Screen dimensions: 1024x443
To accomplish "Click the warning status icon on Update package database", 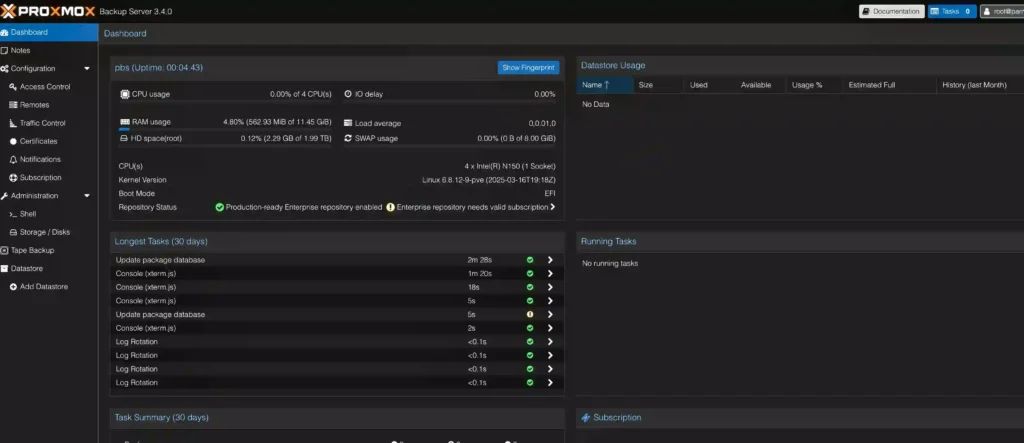I will (x=530, y=314).
